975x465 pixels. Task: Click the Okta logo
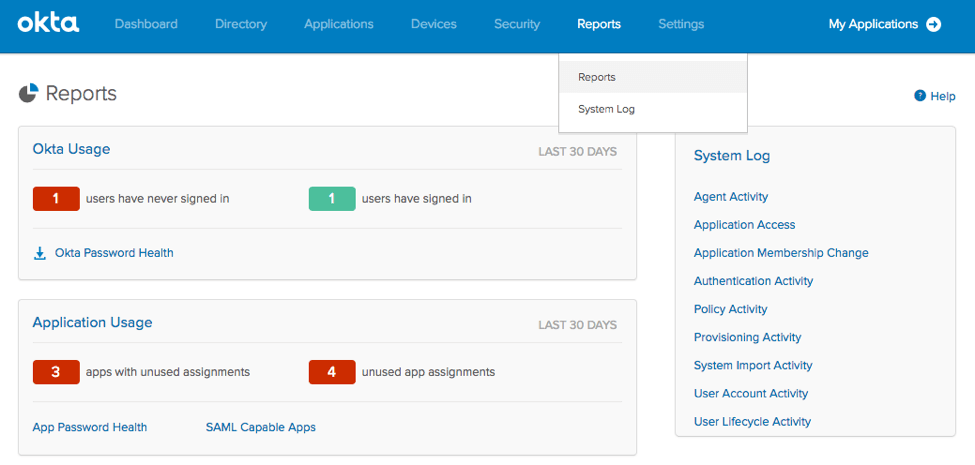[48, 23]
